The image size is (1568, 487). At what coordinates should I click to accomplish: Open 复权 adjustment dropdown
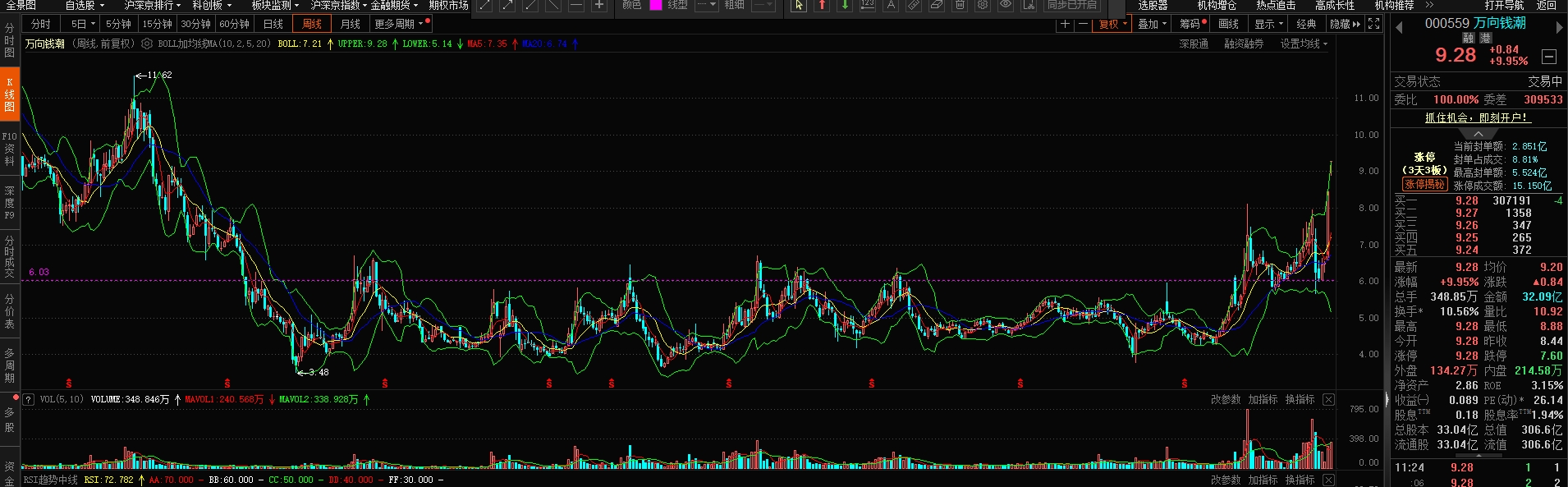point(1113,24)
